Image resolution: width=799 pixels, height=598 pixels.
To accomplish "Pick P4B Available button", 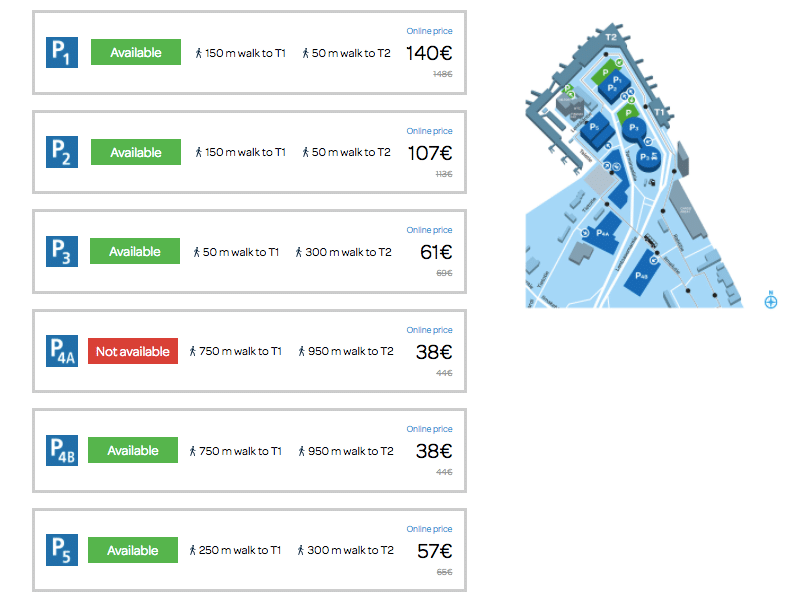I will click(x=133, y=451).
